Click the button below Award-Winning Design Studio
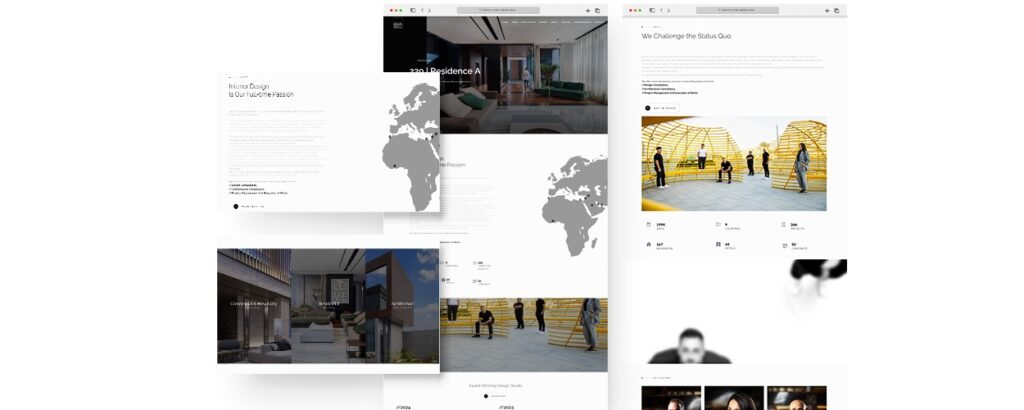The width and height of the screenshot is (1024, 410). pos(495,396)
